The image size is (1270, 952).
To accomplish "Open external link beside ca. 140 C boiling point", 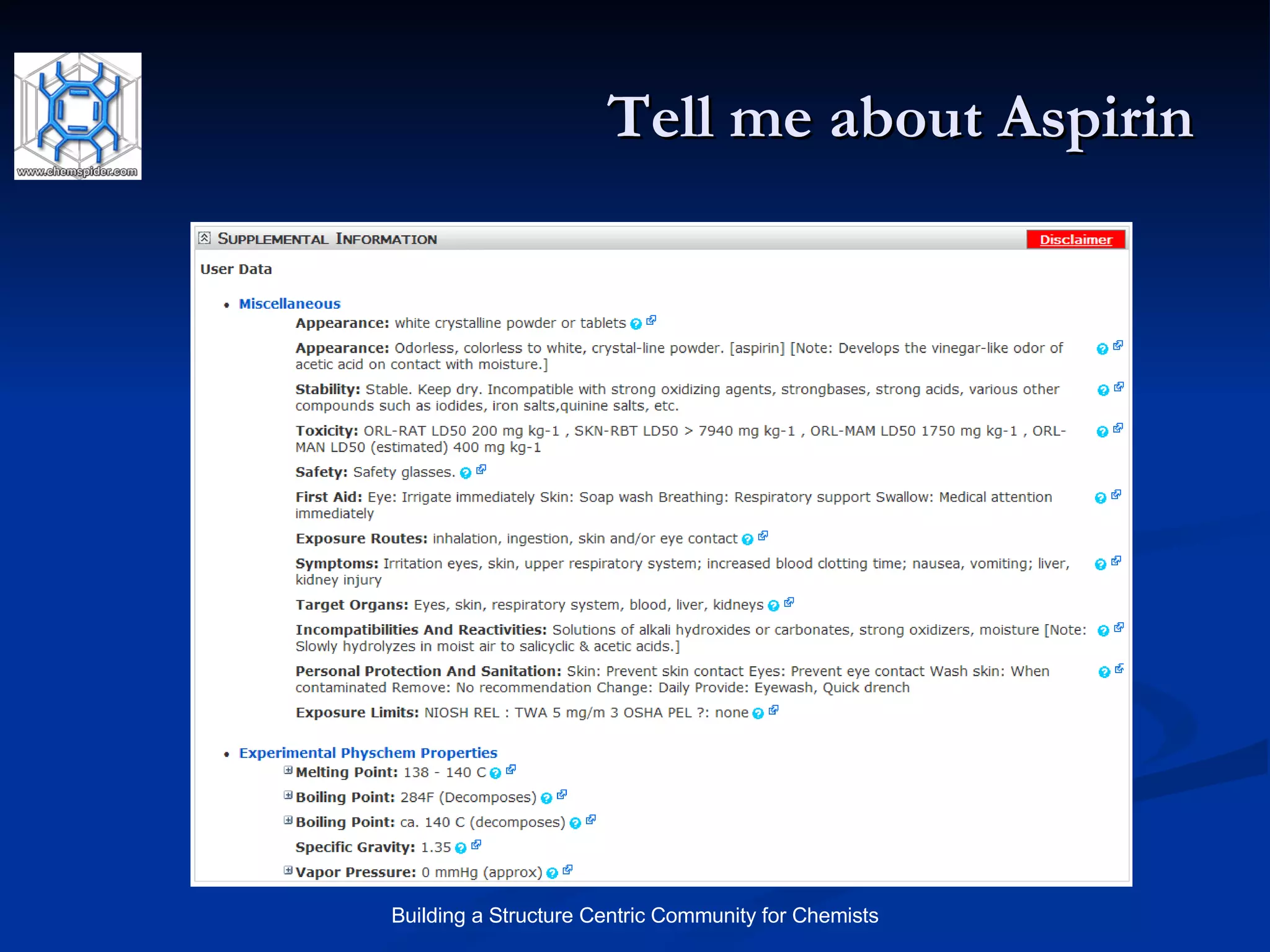I will (591, 820).
